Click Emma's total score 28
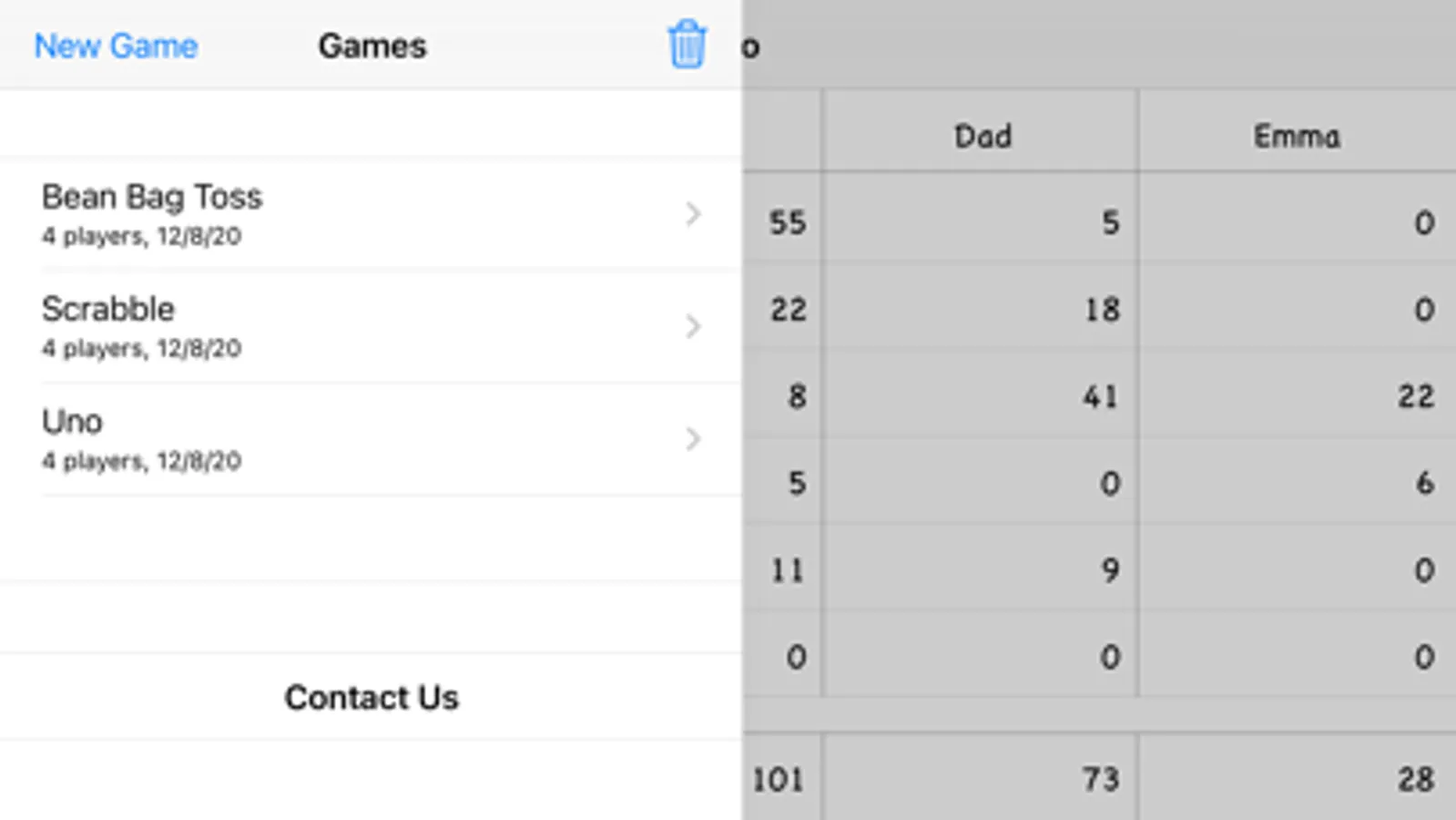The height and width of the screenshot is (820, 1456). pyautogui.click(x=1297, y=779)
